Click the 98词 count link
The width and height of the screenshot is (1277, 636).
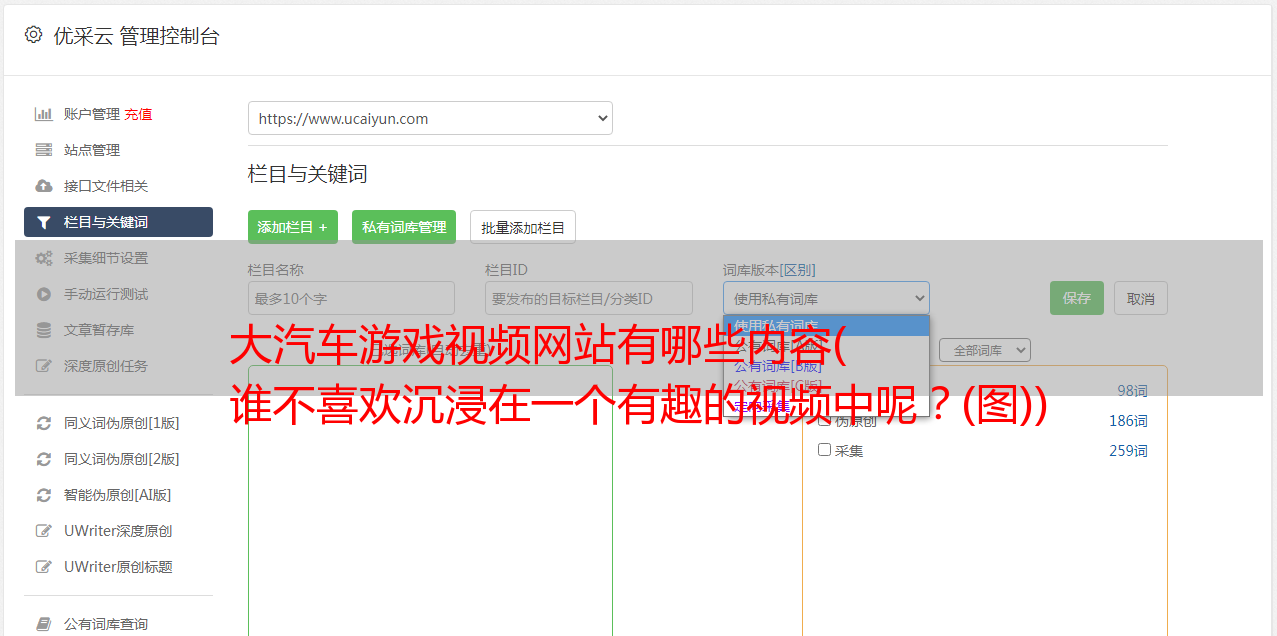point(1132,391)
